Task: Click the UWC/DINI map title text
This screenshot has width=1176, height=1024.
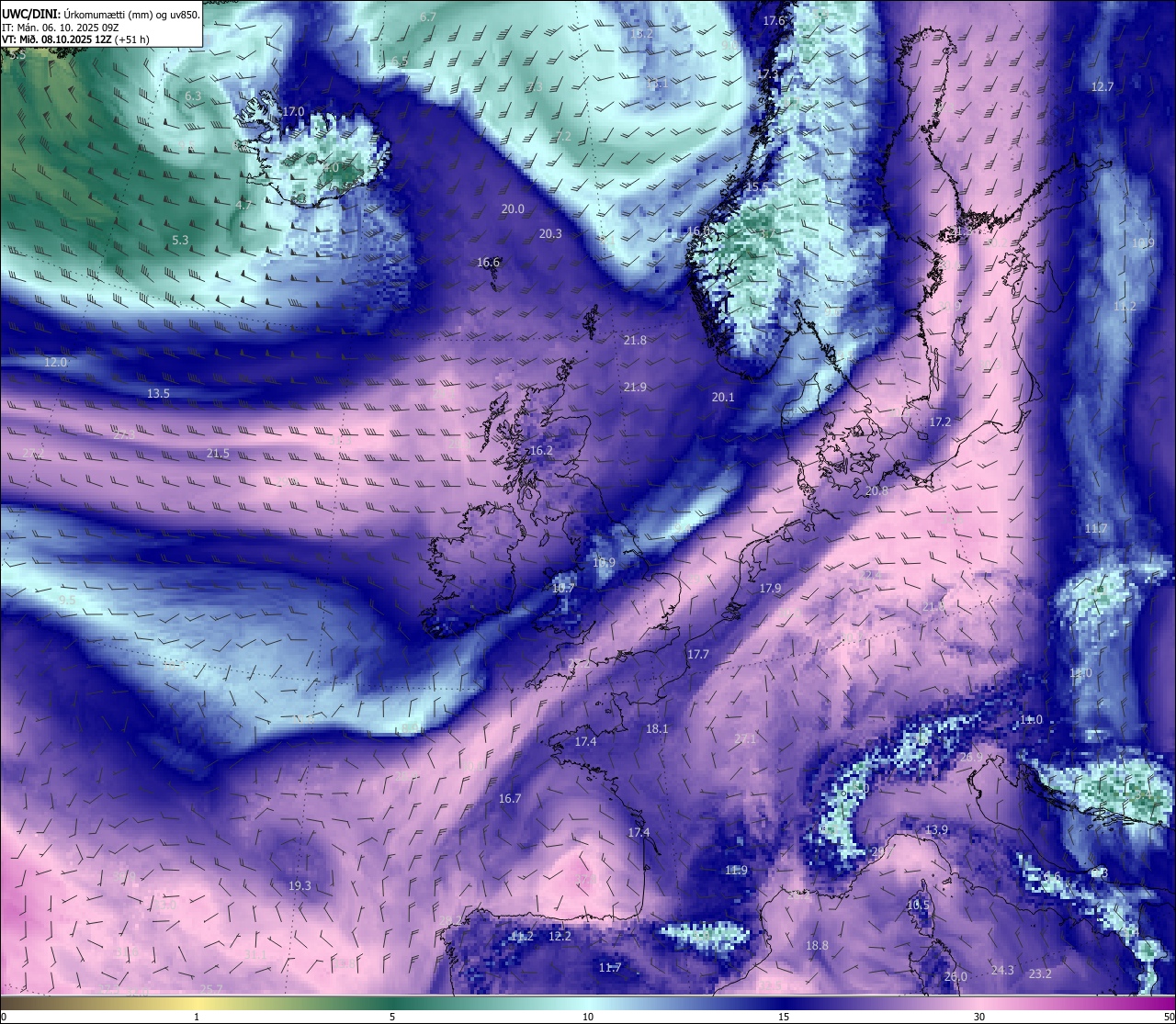Action: pos(100,14)
